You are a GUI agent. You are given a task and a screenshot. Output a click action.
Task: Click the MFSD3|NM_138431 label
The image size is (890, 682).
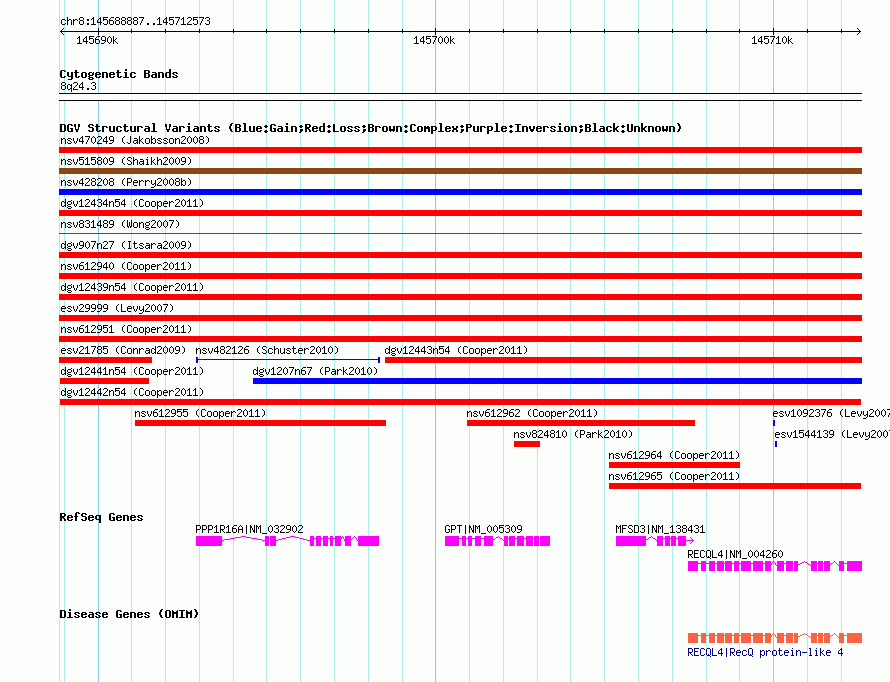(660, 529)
